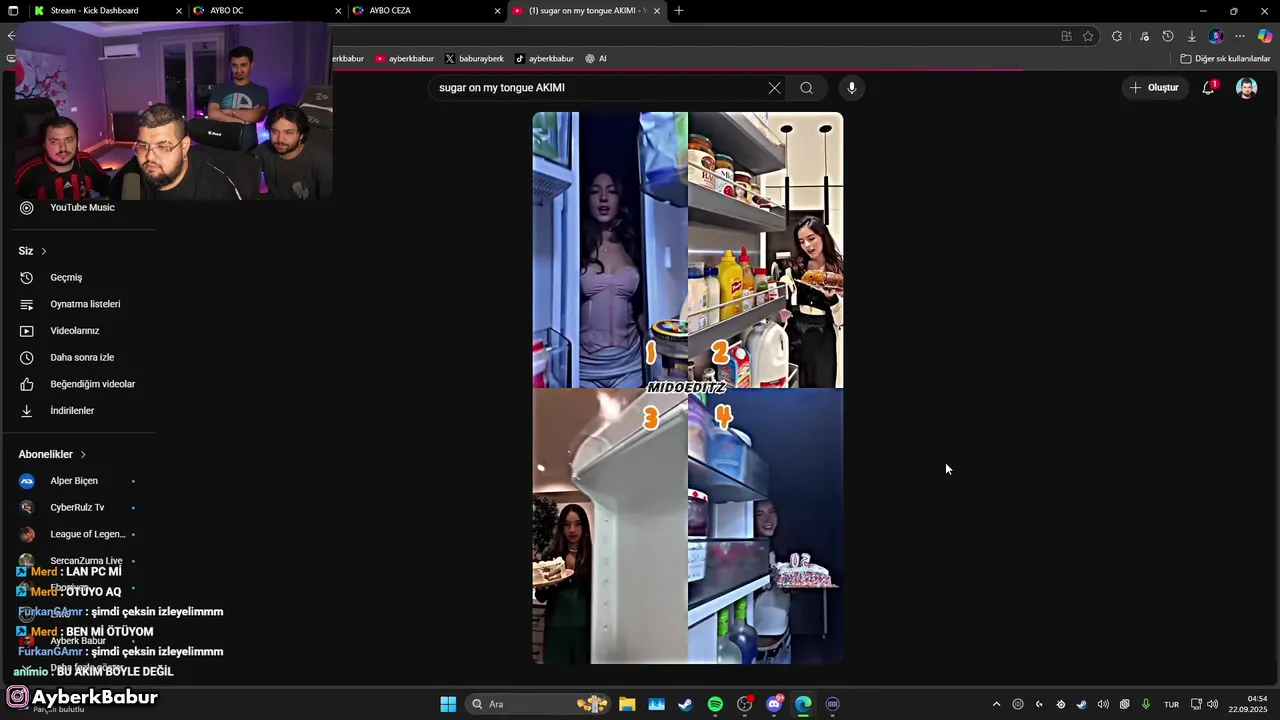Viewport: 1280px width, 720px height.
Task: Click the short video thumbnail numbered 1
Action: coord(610,250)
